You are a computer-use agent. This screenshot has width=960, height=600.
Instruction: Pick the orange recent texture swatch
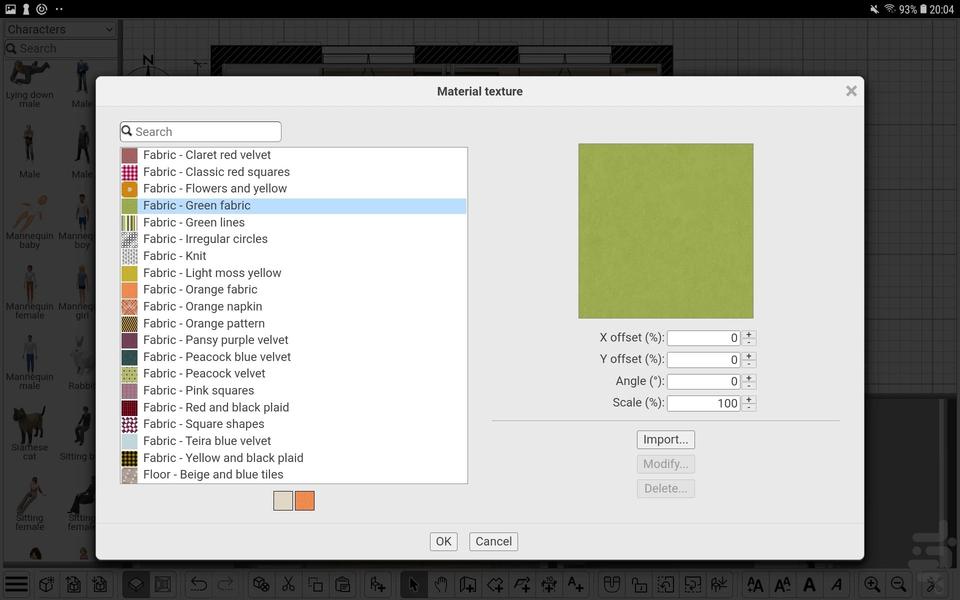(305, 501)
